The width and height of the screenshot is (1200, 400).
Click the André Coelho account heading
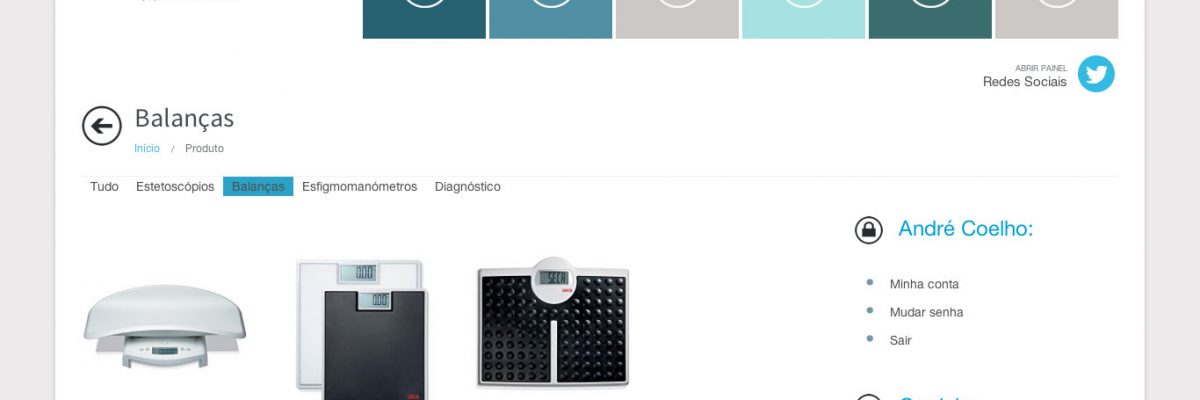pos(965,229)
